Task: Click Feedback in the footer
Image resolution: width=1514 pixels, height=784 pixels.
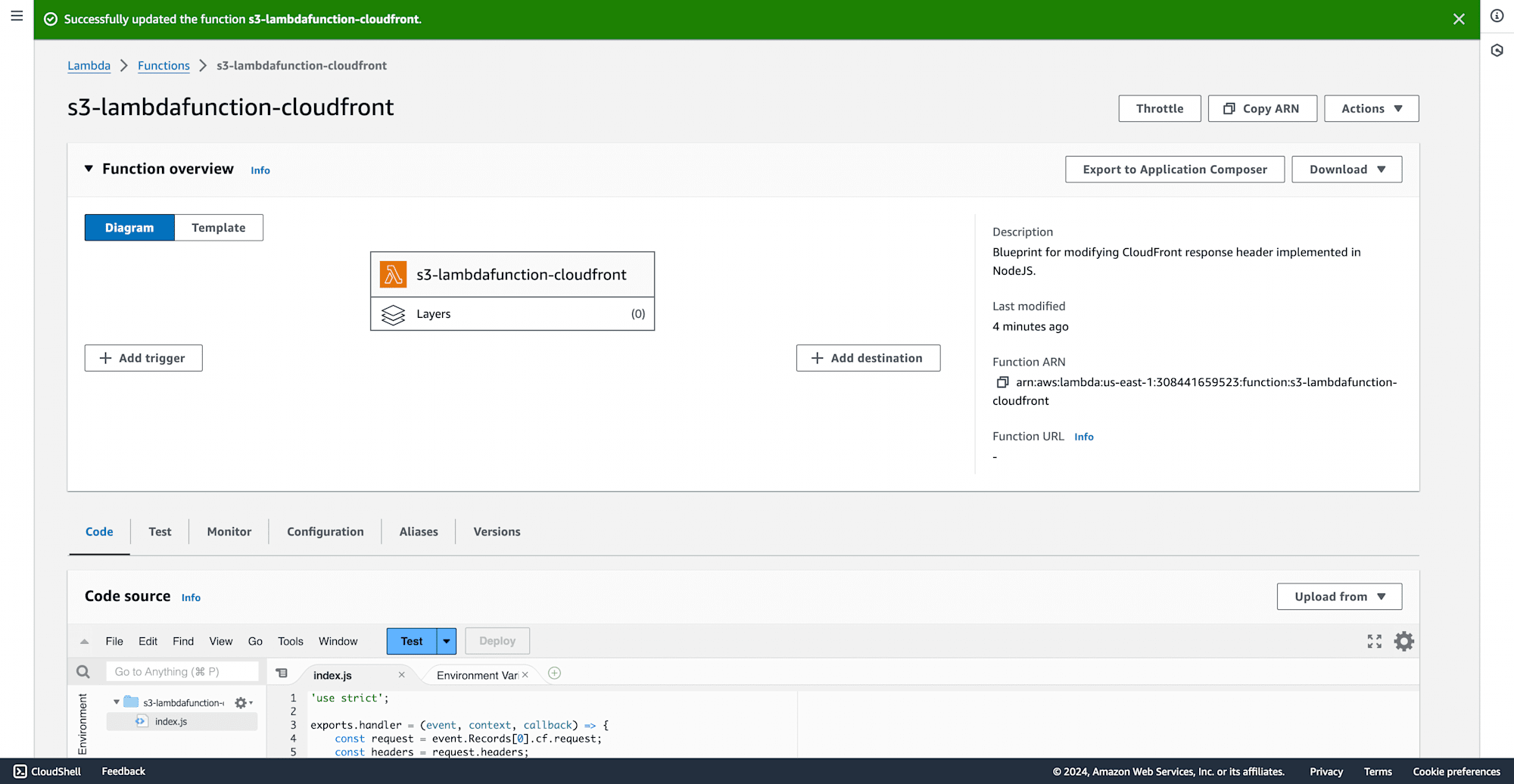Action: click(x=123, y=772)
